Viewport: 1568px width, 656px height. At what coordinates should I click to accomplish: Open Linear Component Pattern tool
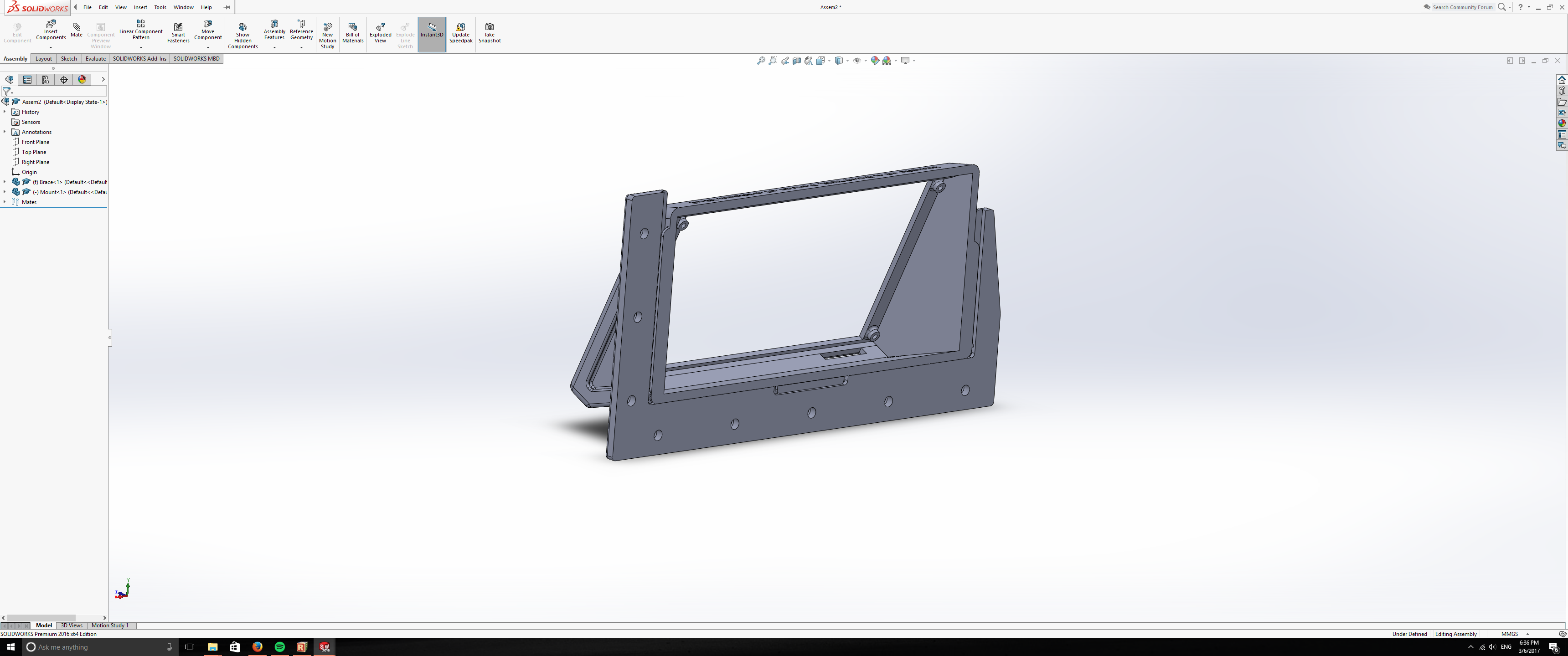tap(140, 31)
